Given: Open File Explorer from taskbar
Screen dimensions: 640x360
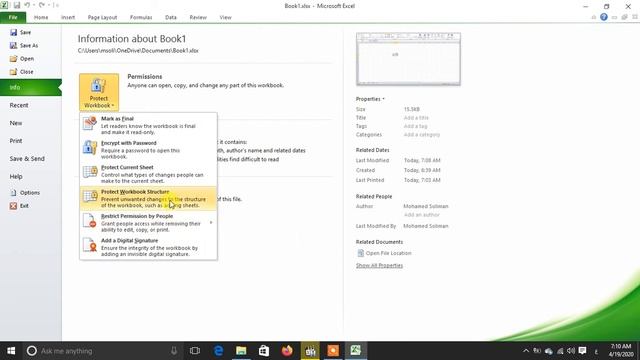Looking at the screenshot, I should pyautogui.click(x=241, y=351).
